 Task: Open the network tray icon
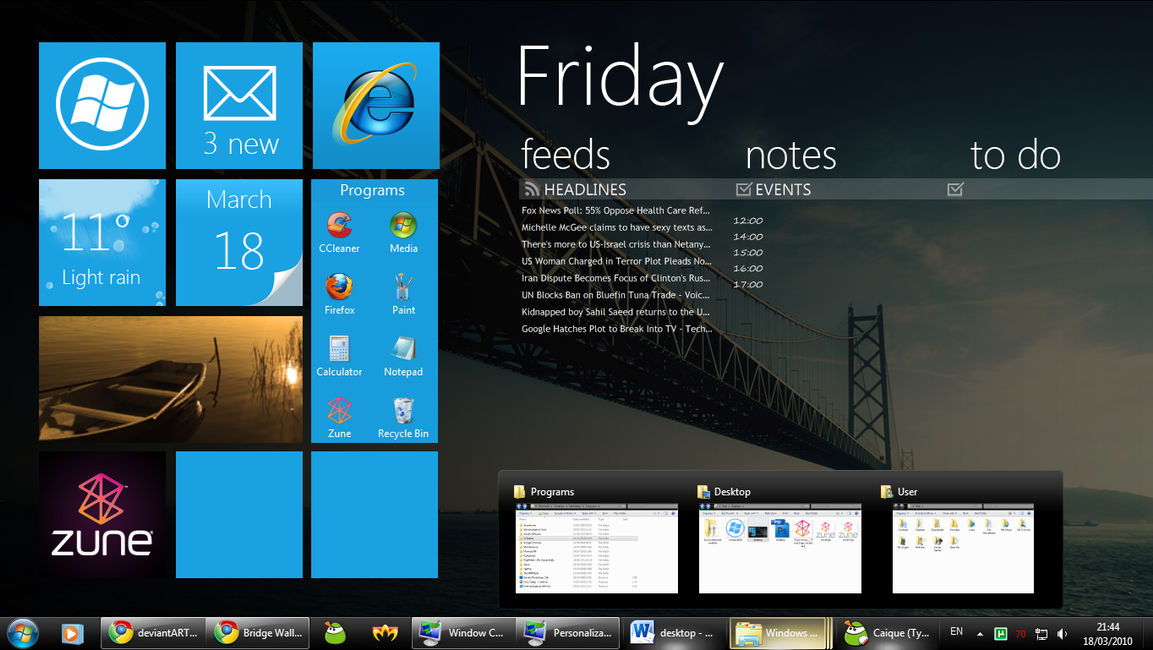tap(1041, 633)
